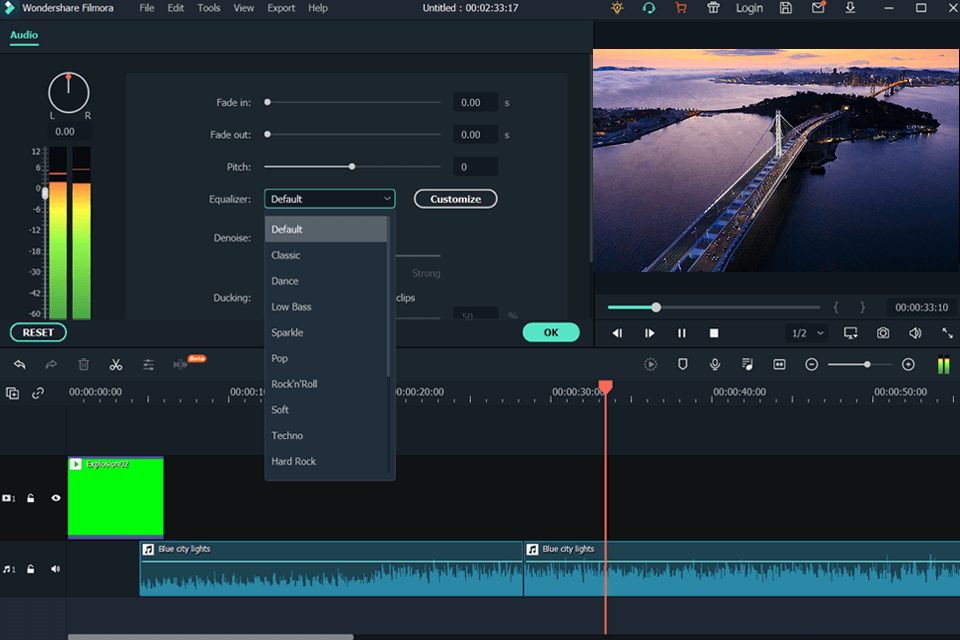
Task: Toggle the lock on video track 1
Action: coord(31,498)
